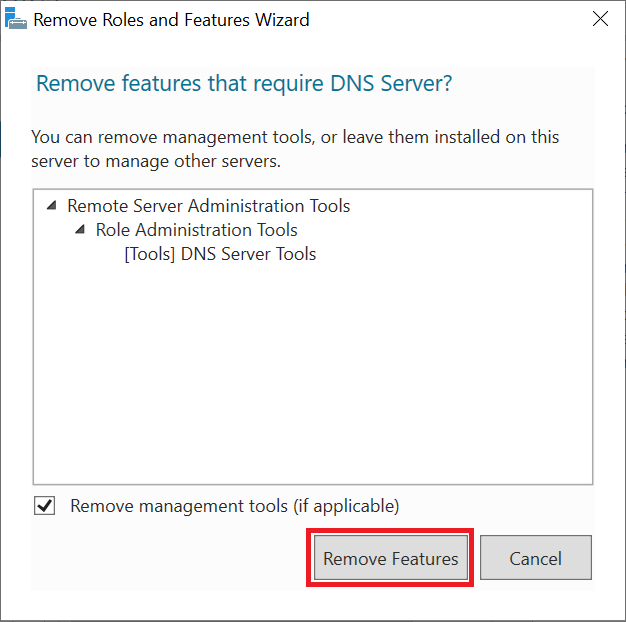The height and width of the screenshot is (622, 626).
Task: Uncheck Remove management tools checkbox box
Action: 45,506
